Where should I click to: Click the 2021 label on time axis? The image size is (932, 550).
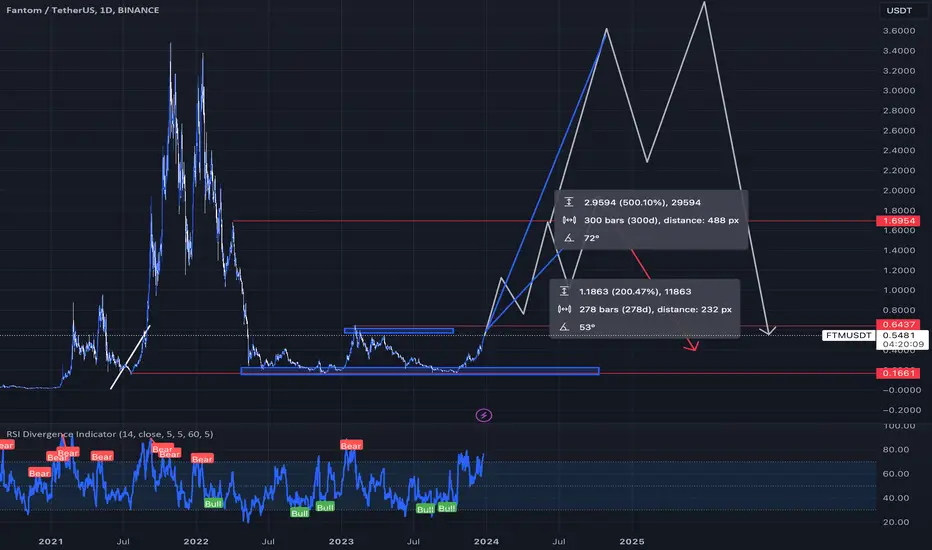[51, 541]
